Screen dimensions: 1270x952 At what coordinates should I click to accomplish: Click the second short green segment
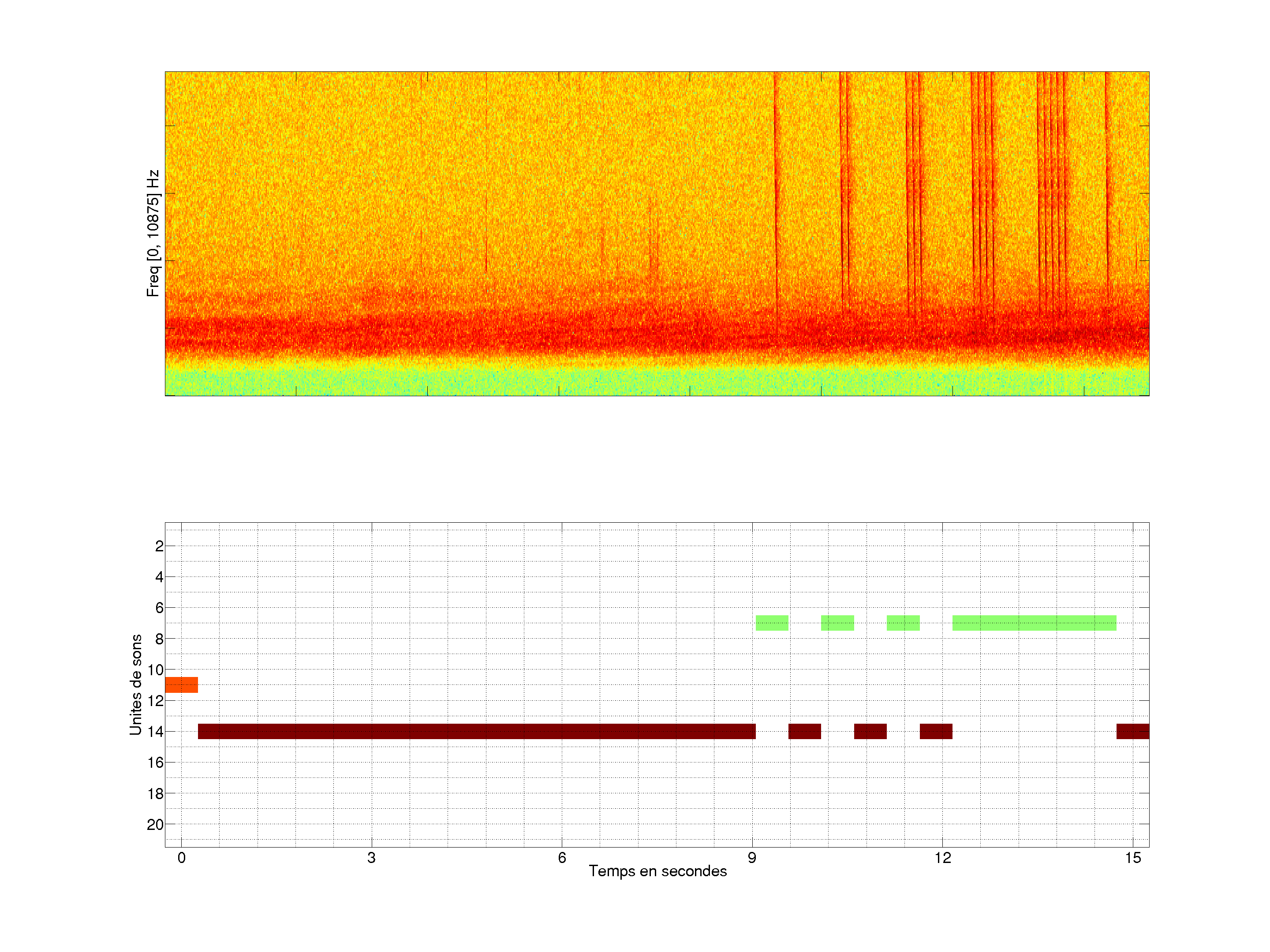pos(837,623)
